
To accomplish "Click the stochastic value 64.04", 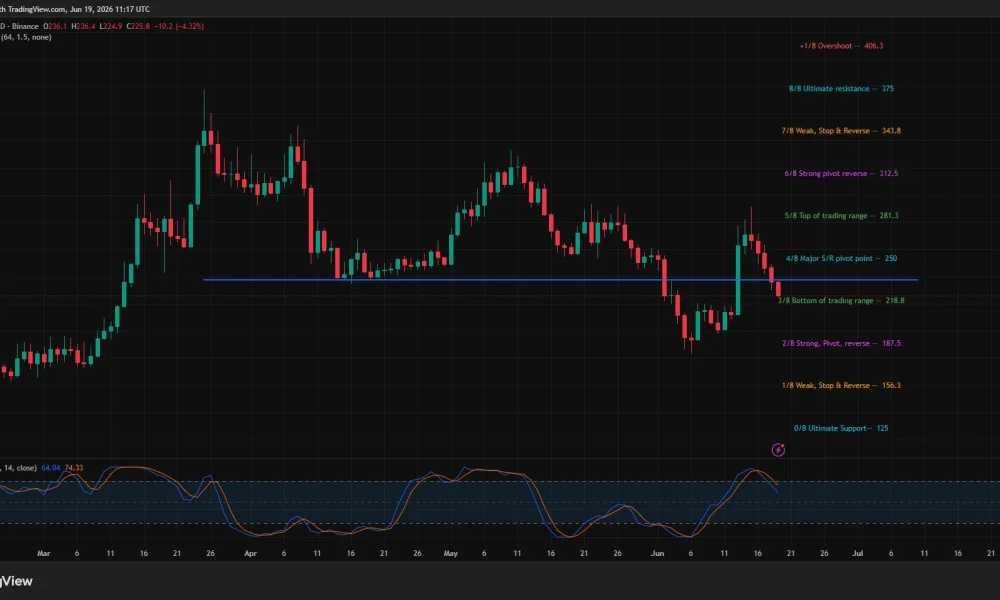I will [x=50, y=468].
